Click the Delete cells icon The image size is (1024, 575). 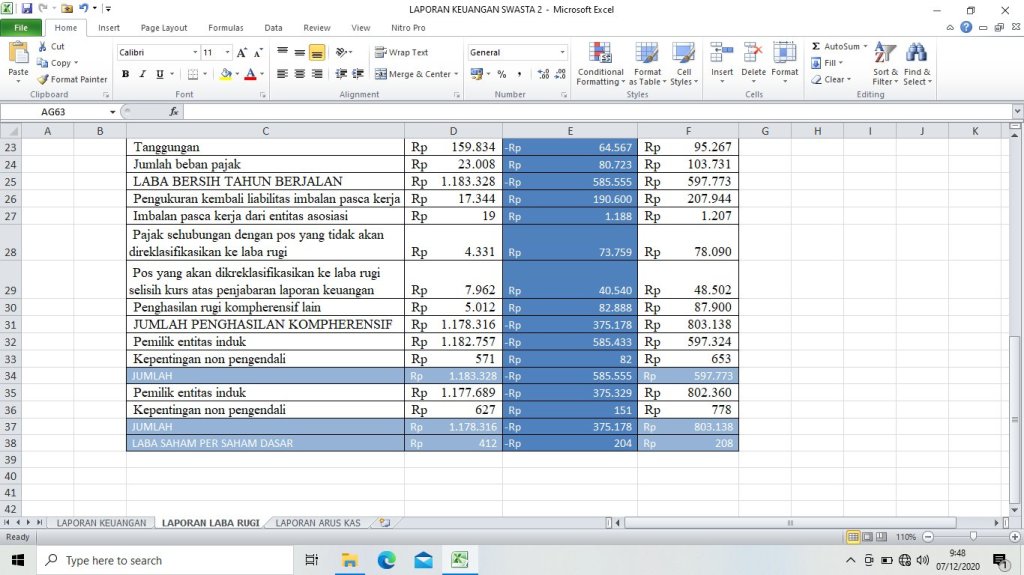point(753,53)
